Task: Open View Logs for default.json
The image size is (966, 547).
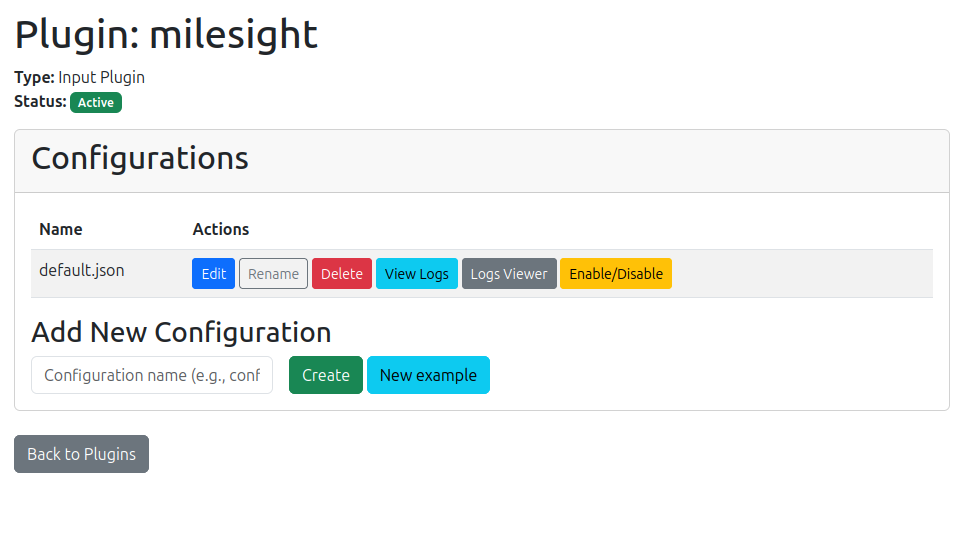Action: point(416,274)
